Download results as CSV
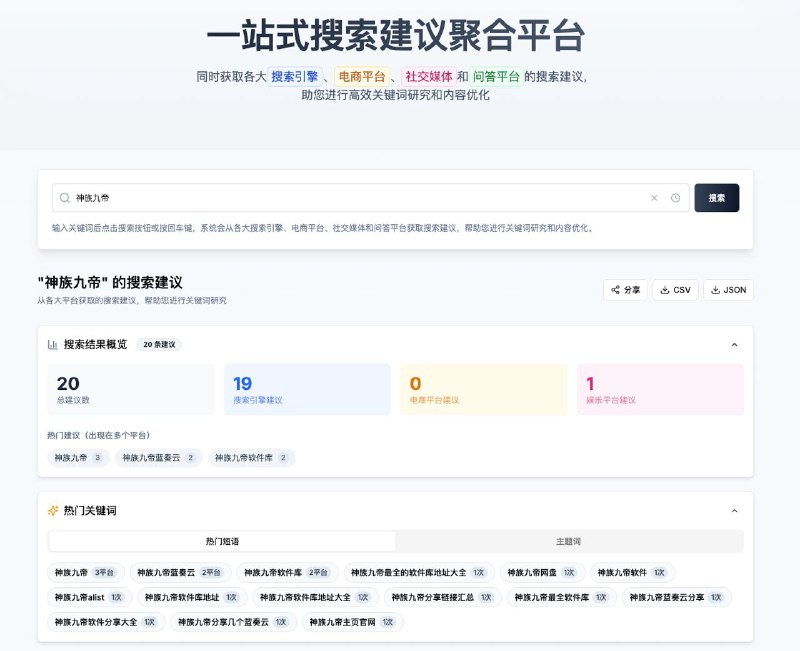The height and width of the screenshot is (651, 800). 675,290
